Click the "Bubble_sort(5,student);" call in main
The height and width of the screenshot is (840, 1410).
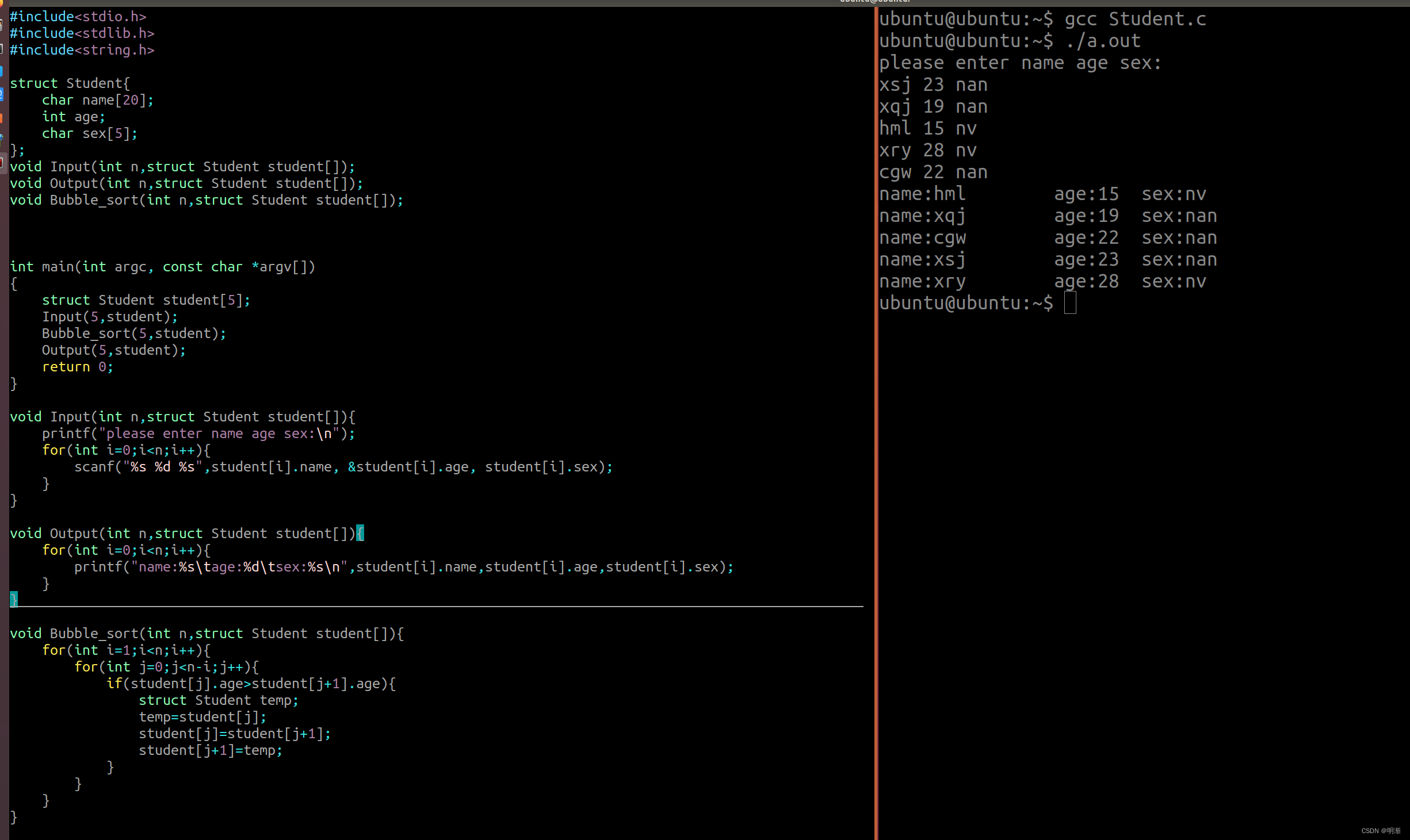tap(133, 333)
